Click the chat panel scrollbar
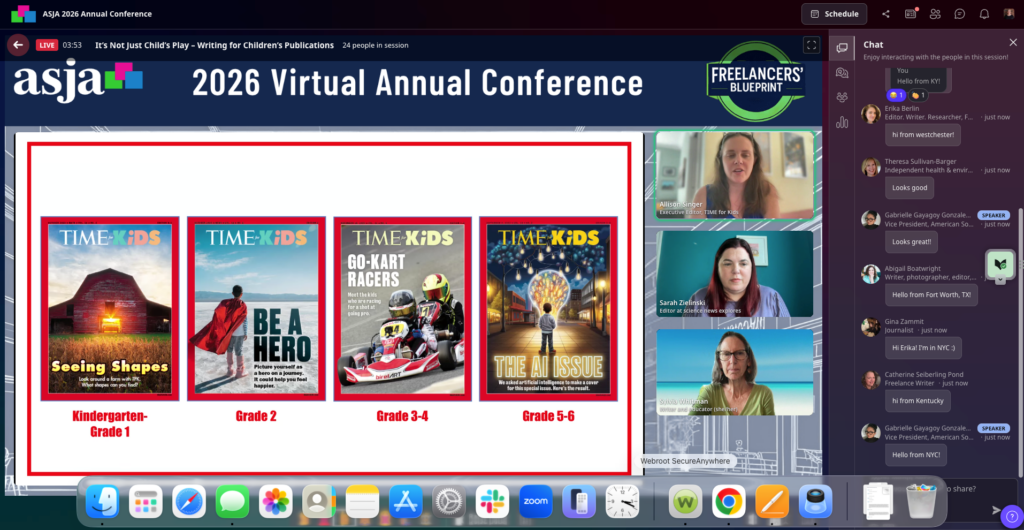 (x=1020, y=343)
